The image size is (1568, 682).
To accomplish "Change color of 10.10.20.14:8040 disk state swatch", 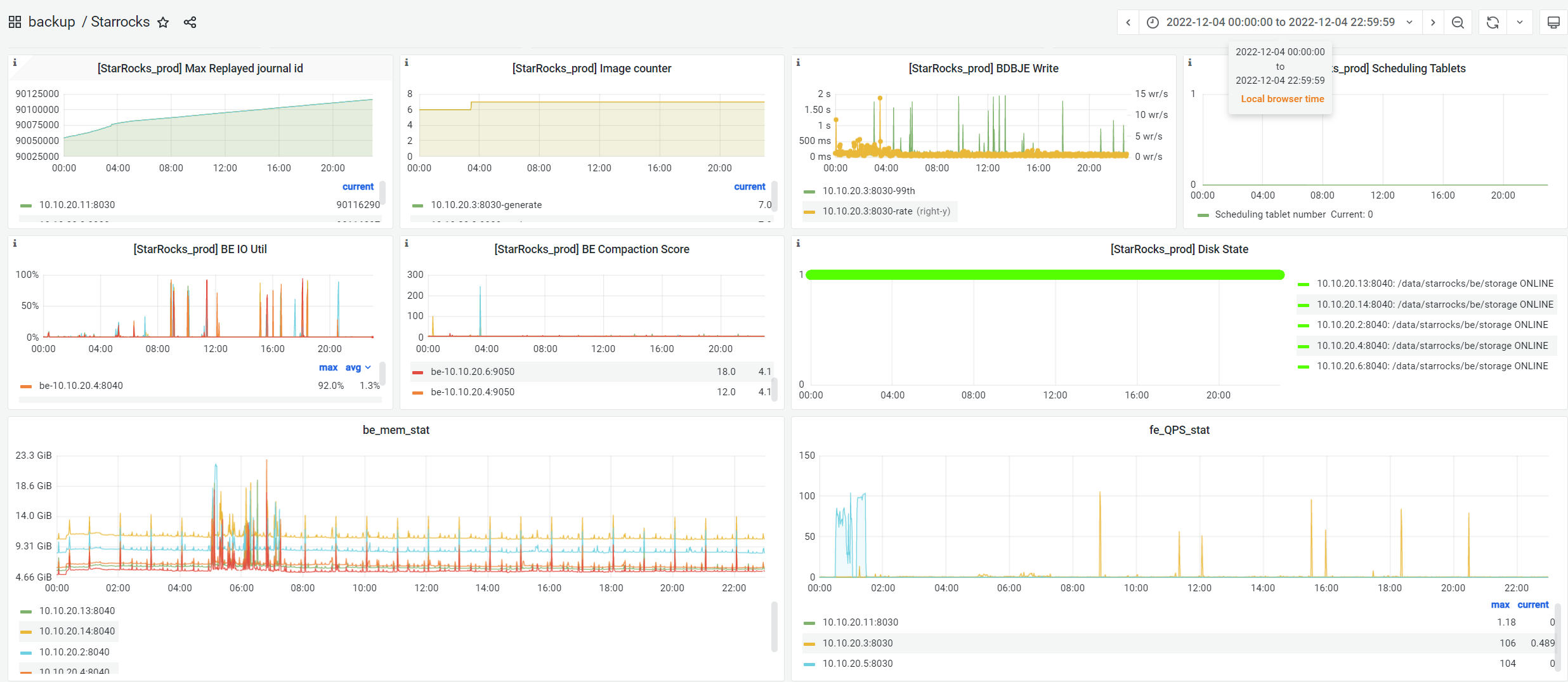I will tap(1303, 305).
